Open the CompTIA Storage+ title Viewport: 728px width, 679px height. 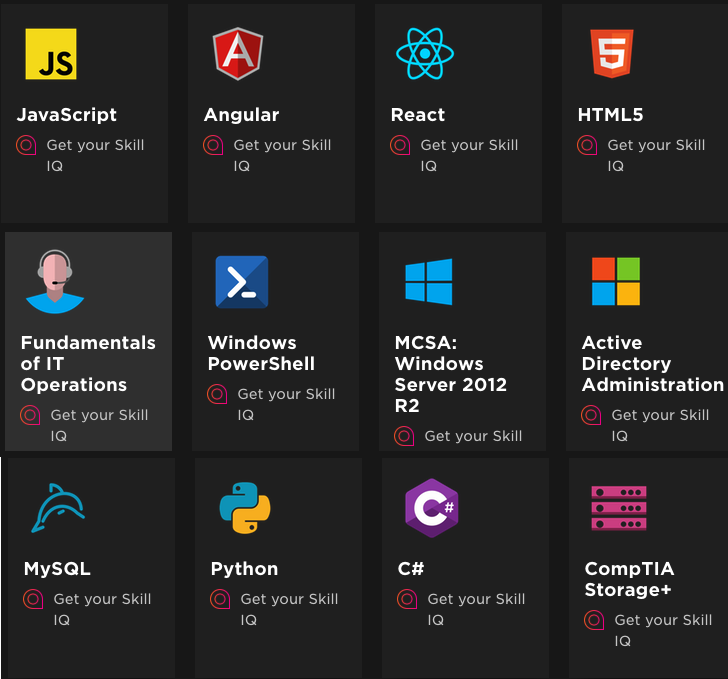(x=630, y=579)
